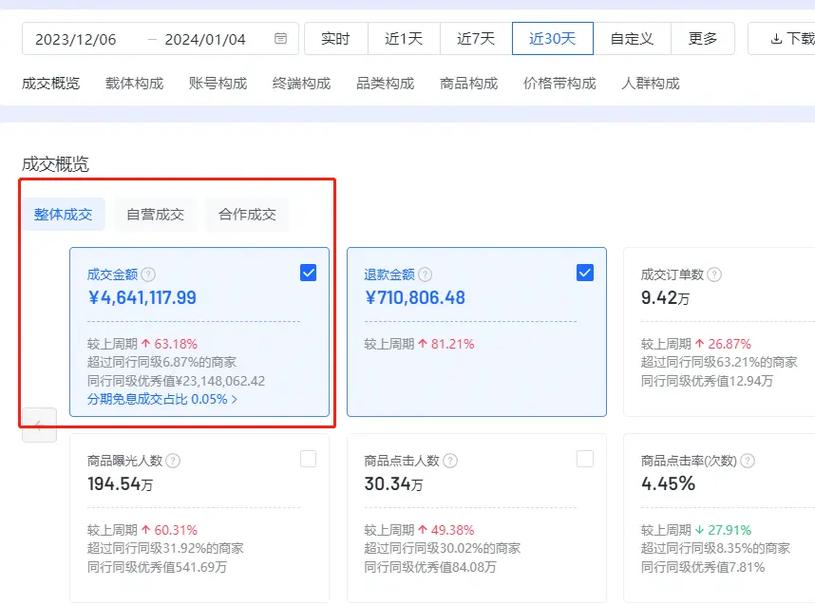The width and height of the screenshot is (815, 605).
Task: Click the ¥4,641,117.99 amount value
Action: pos(142,298)
